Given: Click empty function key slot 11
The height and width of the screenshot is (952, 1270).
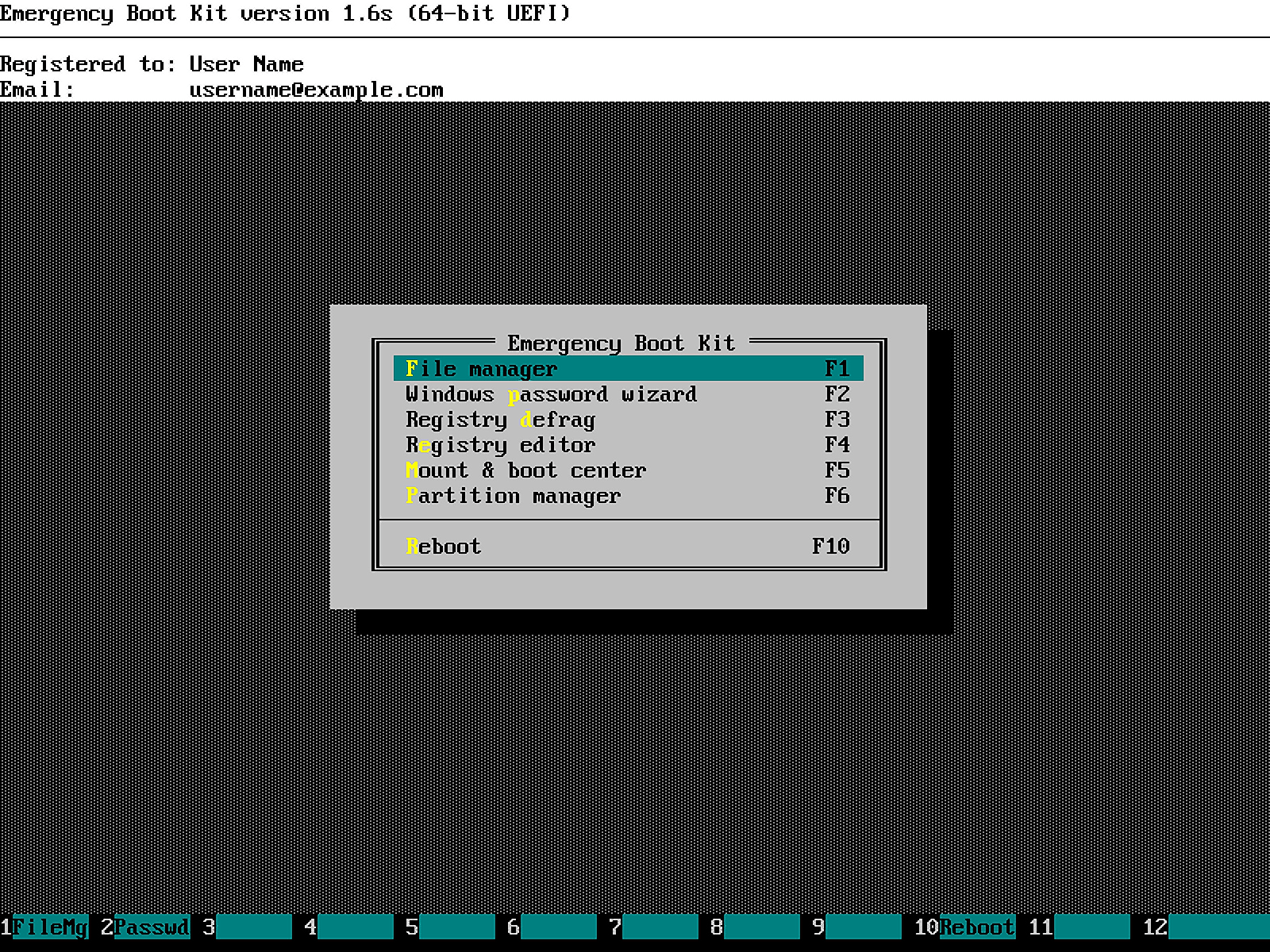Looking at the screenshot, I should pyautogui.click(x=1079, y=927).
